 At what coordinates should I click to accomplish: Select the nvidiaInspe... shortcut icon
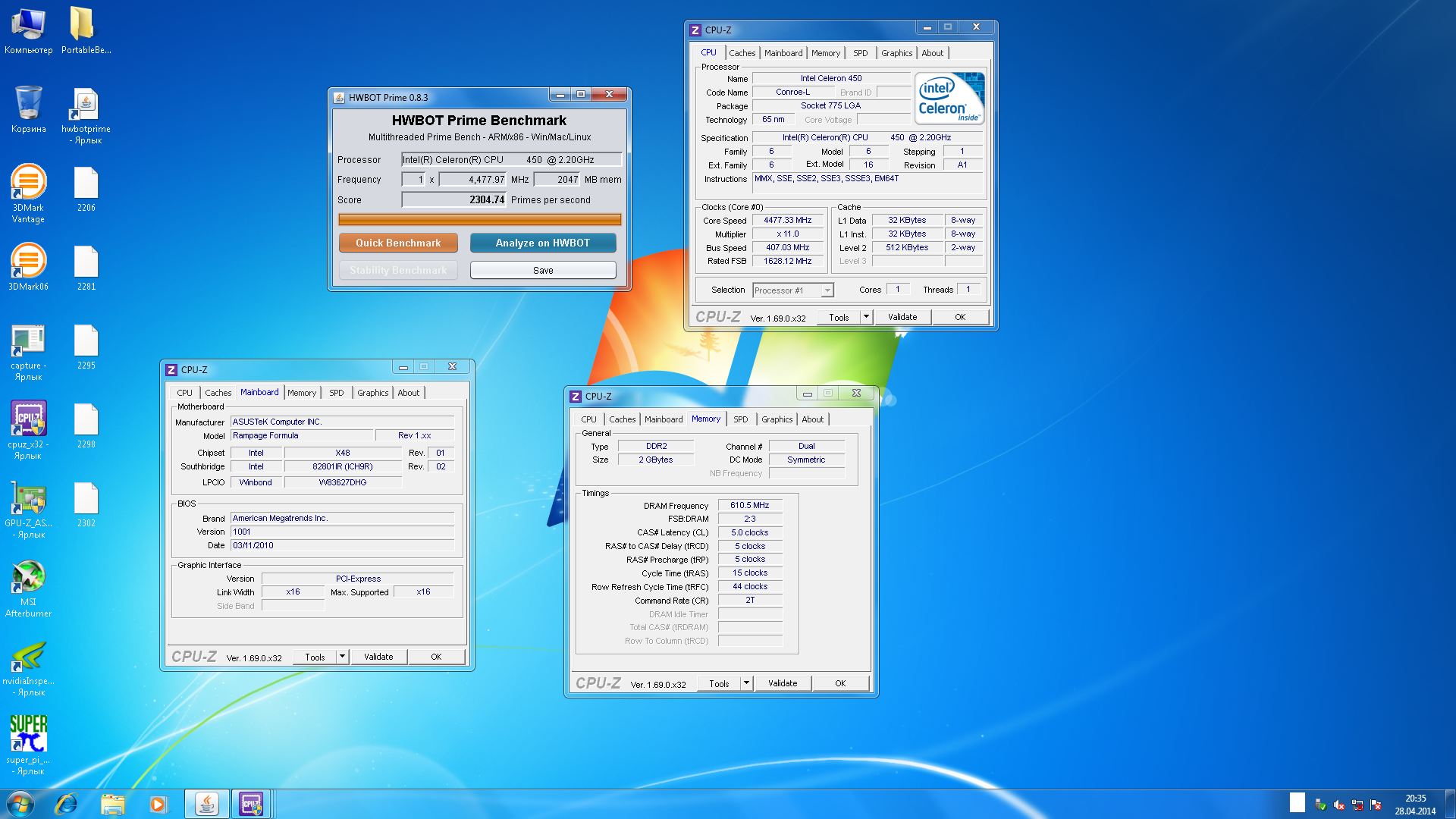pos(28,668)
